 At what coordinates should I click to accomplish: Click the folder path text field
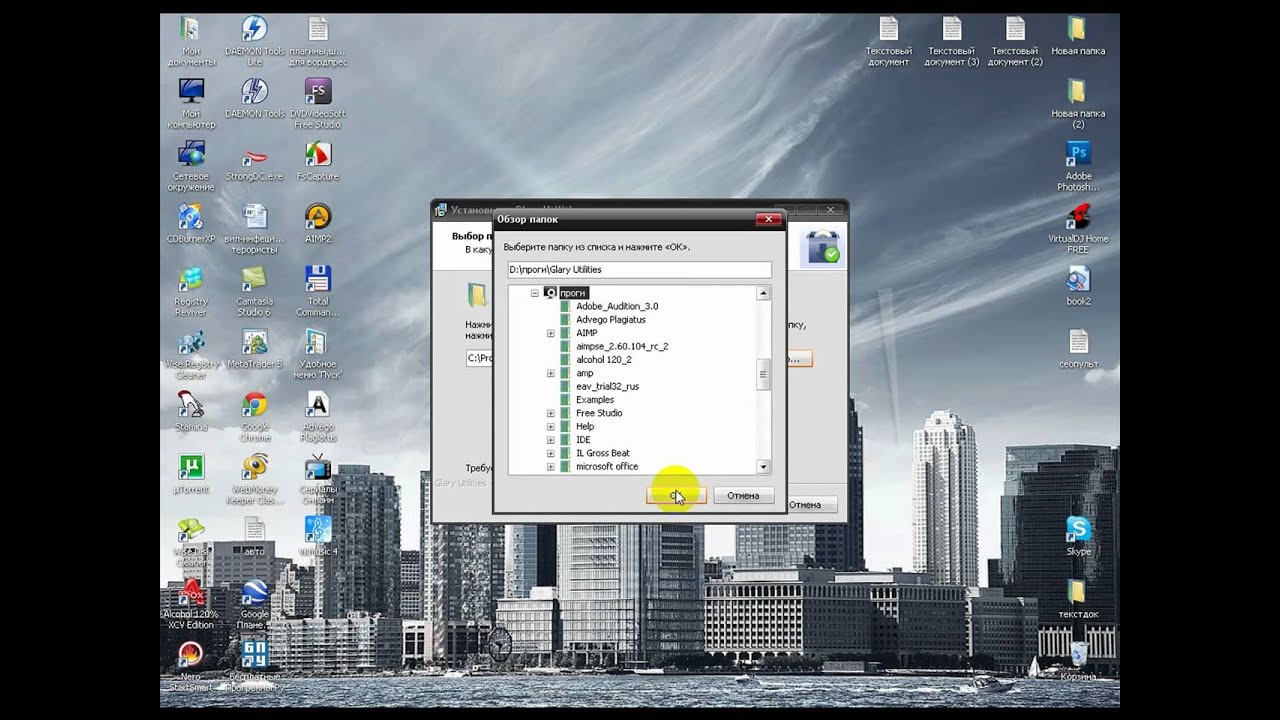tap(639, 269)
